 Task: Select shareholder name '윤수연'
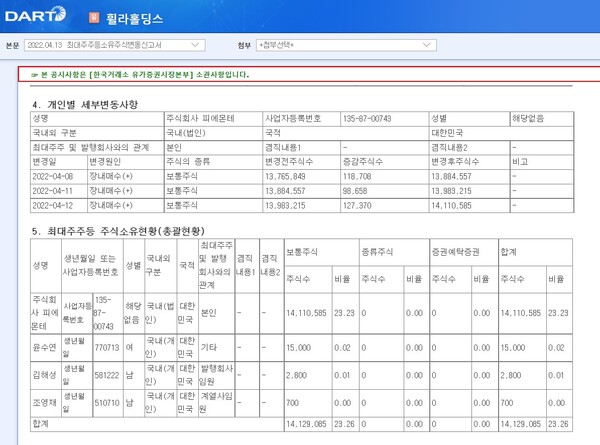pyautogui.click(x=44, y=347)
